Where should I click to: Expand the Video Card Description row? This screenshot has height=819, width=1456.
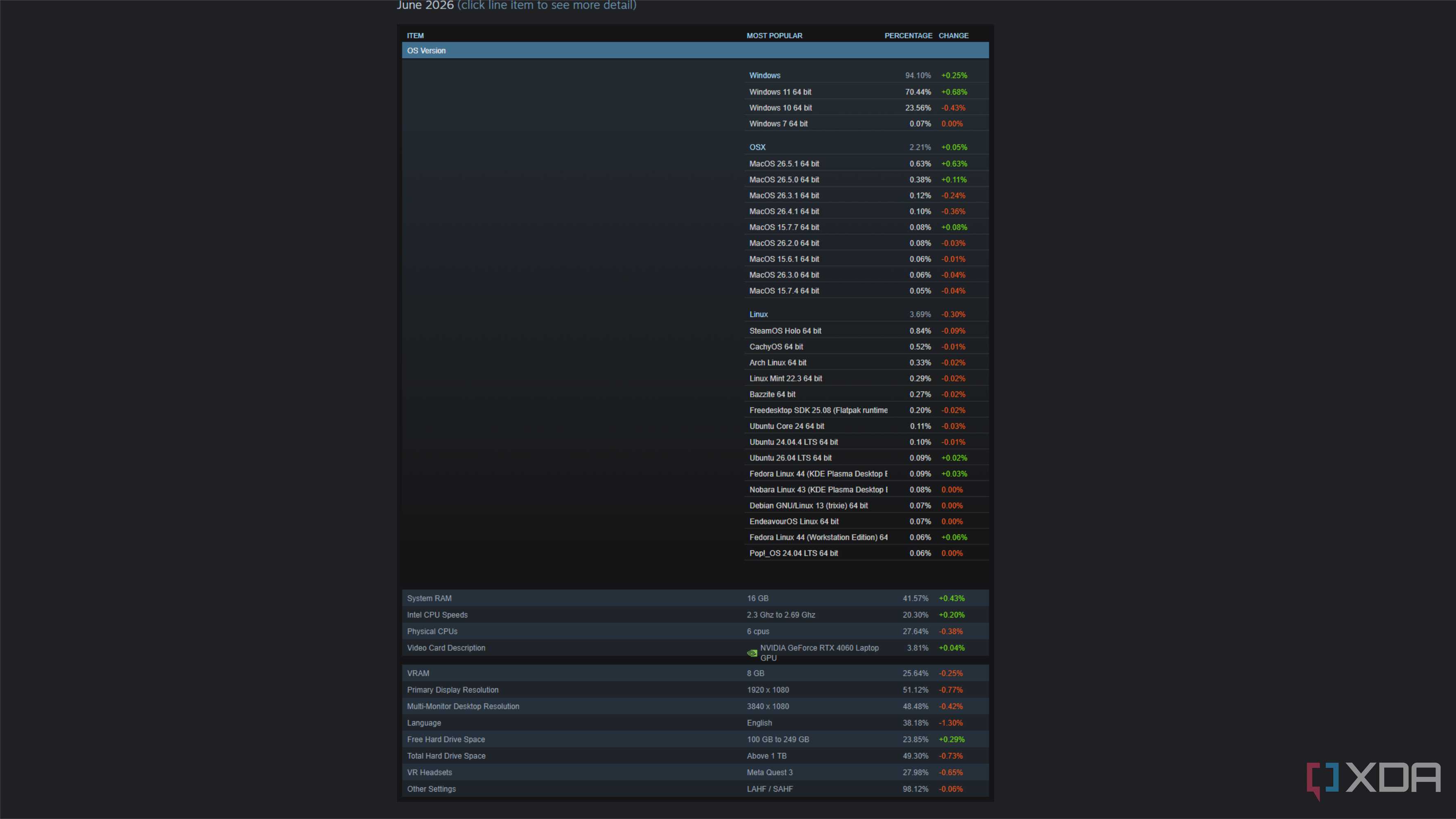pos(695,648)
